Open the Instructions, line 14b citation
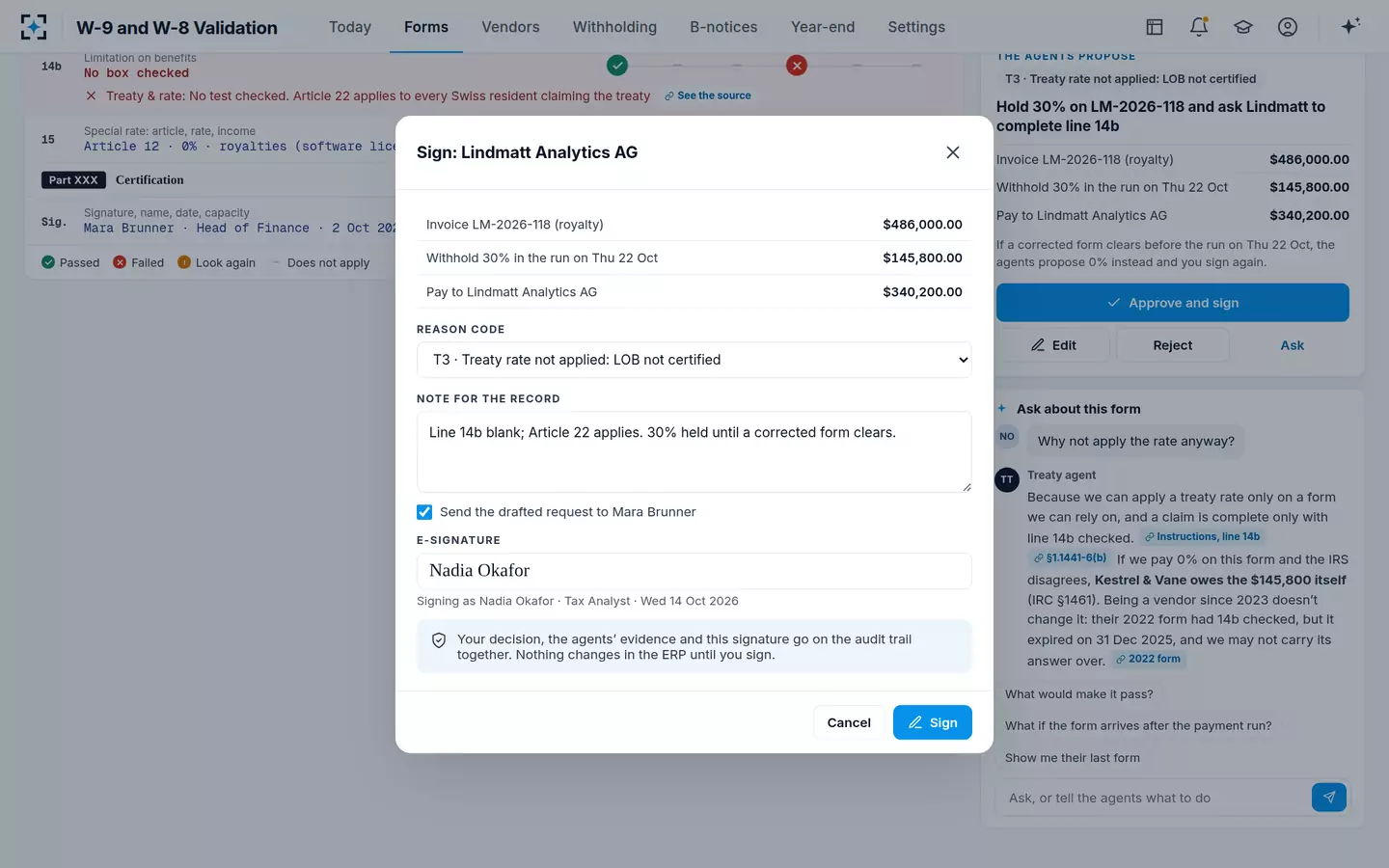 [x=1203, y=537]
